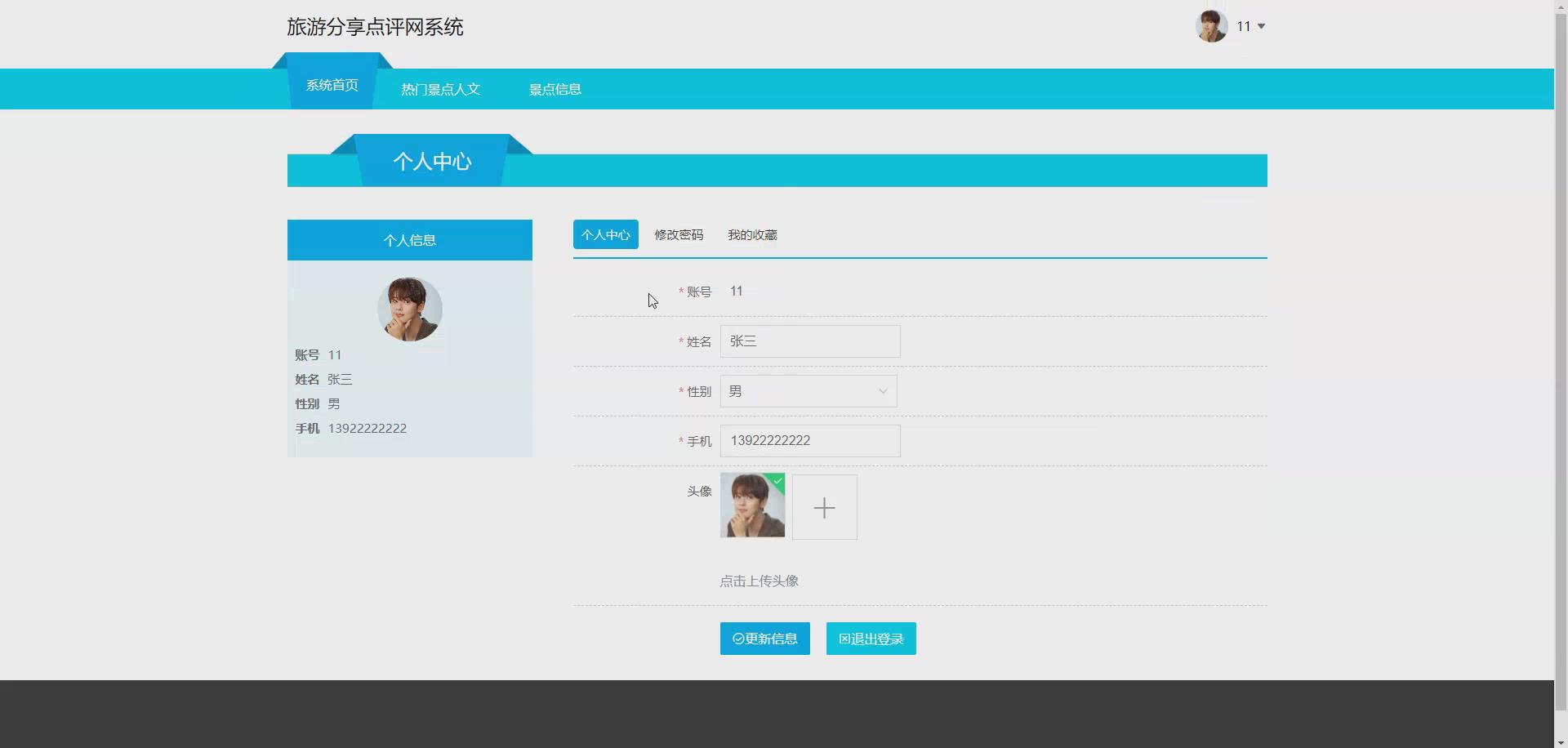1568x748 pixels.
Task: Click the plus box to upload new avatar
Action: pyautogui.click(x=825, y=507)
